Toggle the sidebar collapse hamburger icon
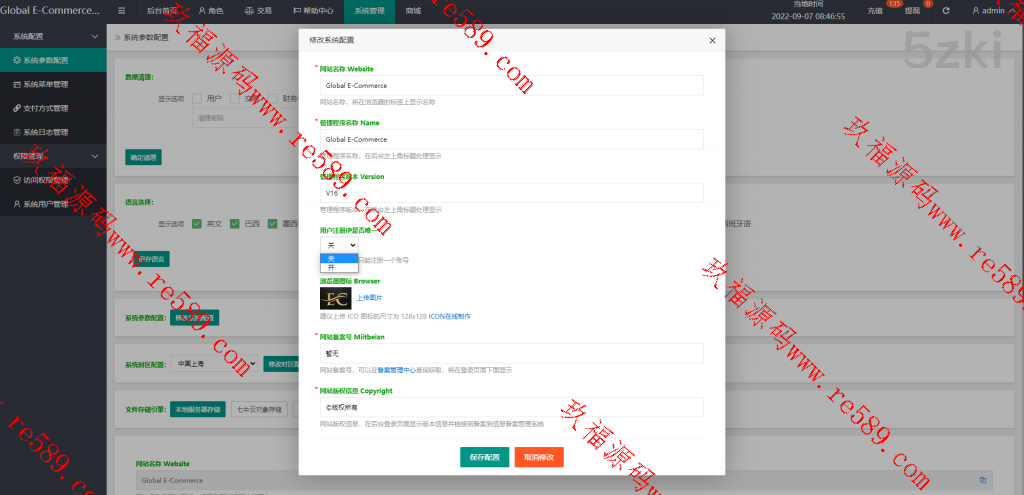Image resolution: width=1024 pixels, height=495 pixels. 121,11
